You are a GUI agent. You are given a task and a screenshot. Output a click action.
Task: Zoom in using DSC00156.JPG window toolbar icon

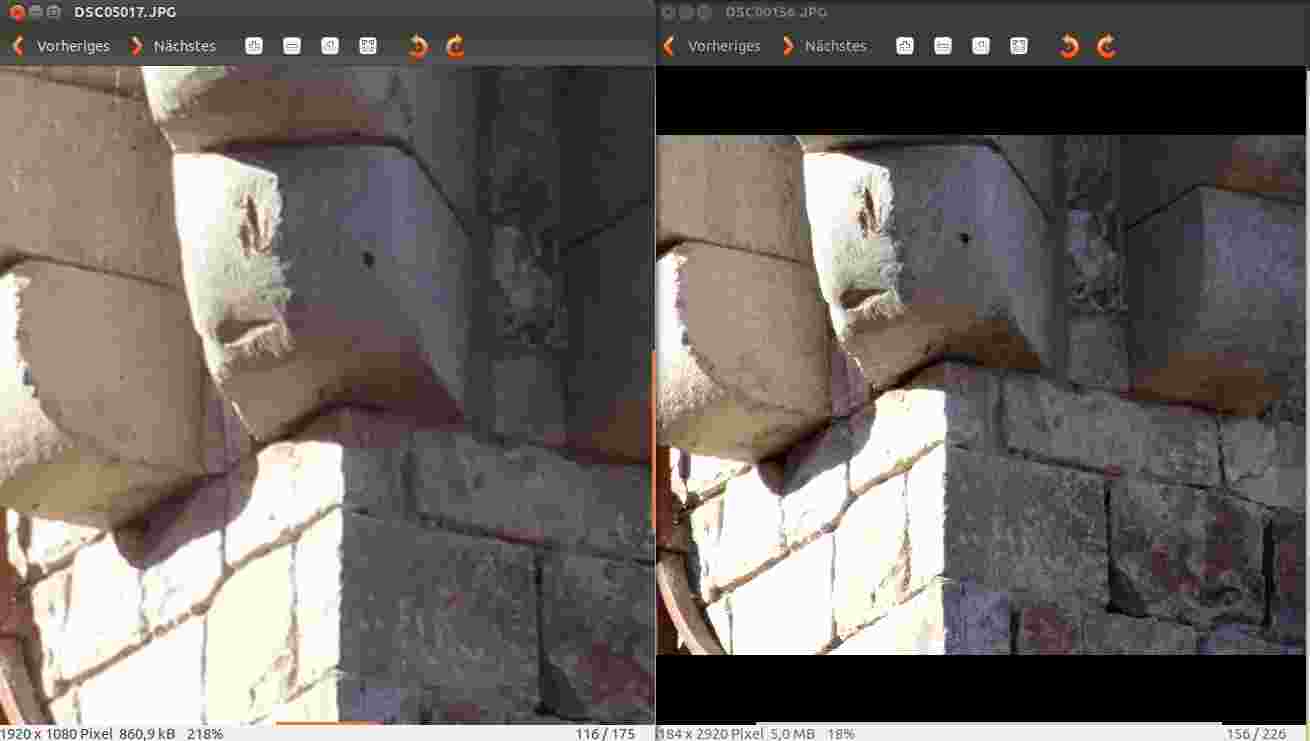905,46
